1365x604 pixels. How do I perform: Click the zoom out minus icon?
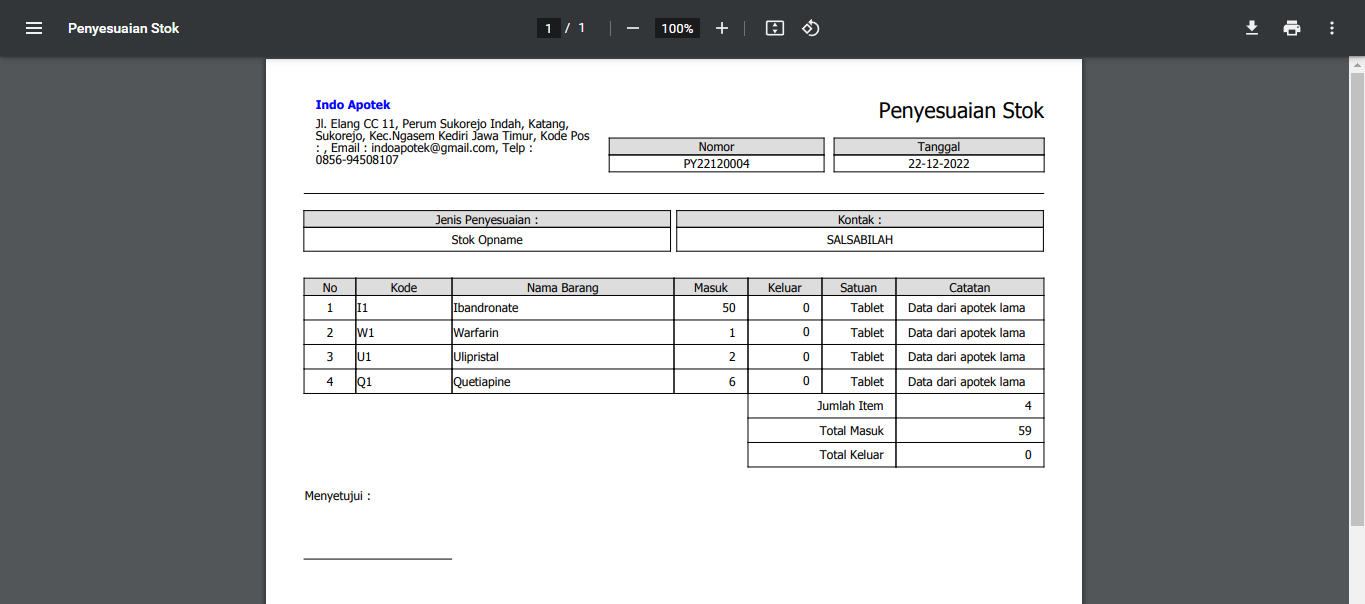(632, 28)
